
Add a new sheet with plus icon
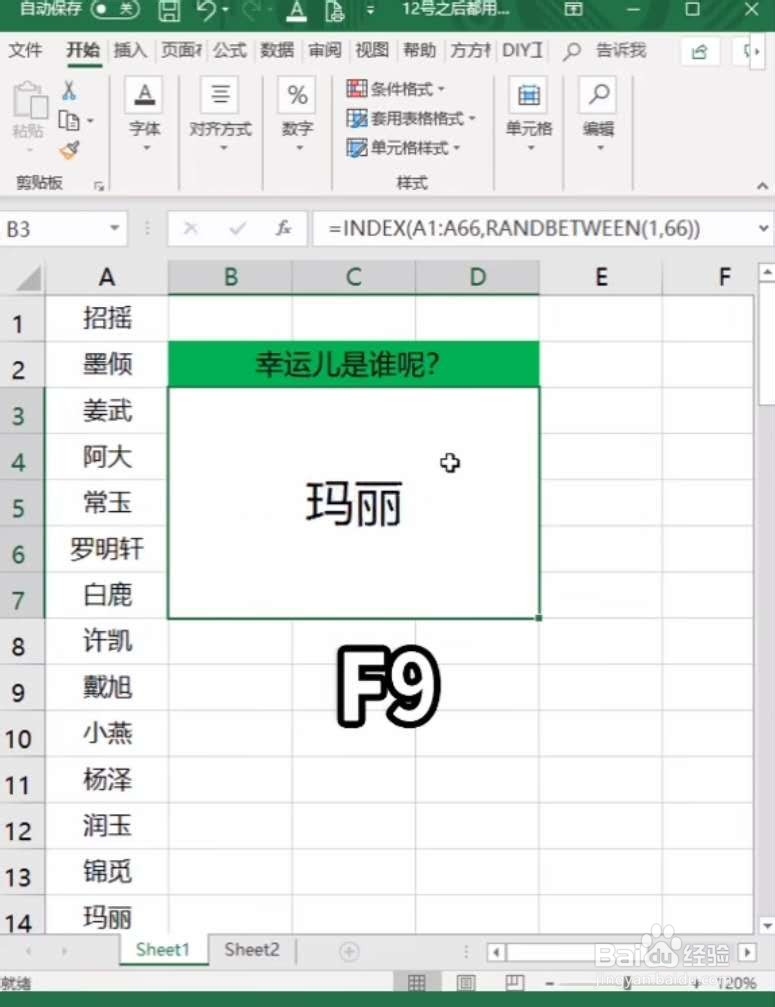click(349, 952)
